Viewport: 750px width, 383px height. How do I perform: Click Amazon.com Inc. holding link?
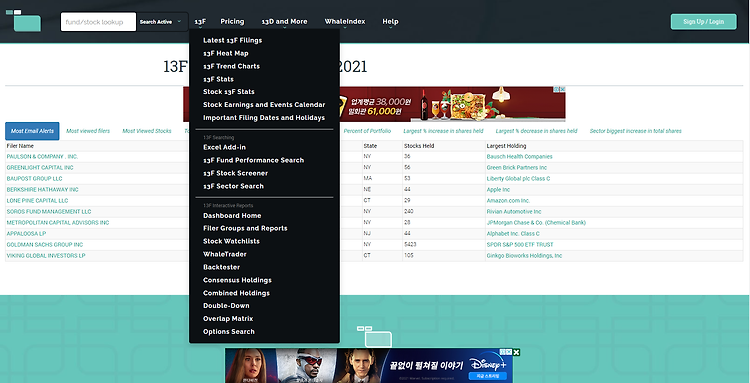[508, 200]
